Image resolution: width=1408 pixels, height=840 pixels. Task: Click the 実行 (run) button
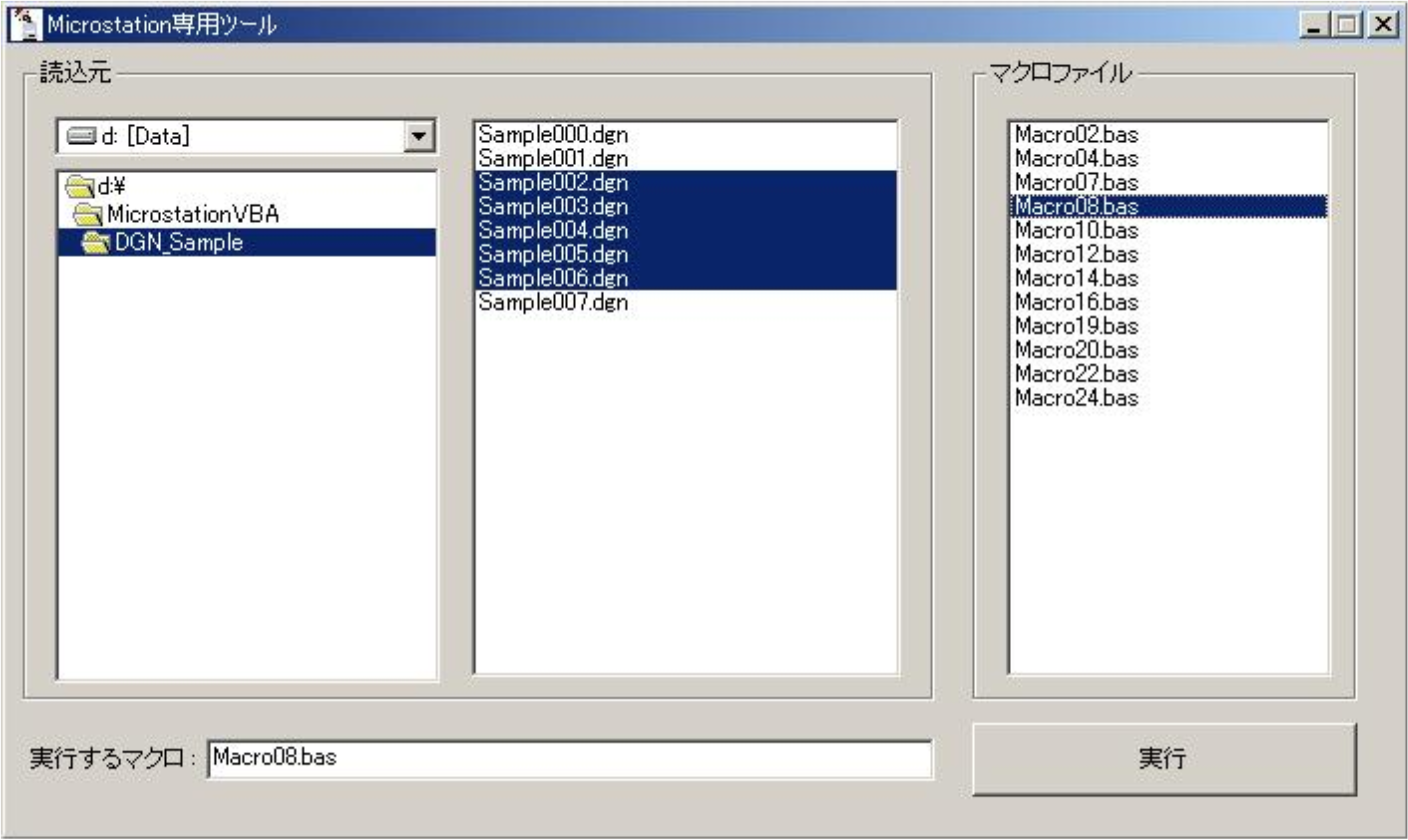coord(1164,759)
